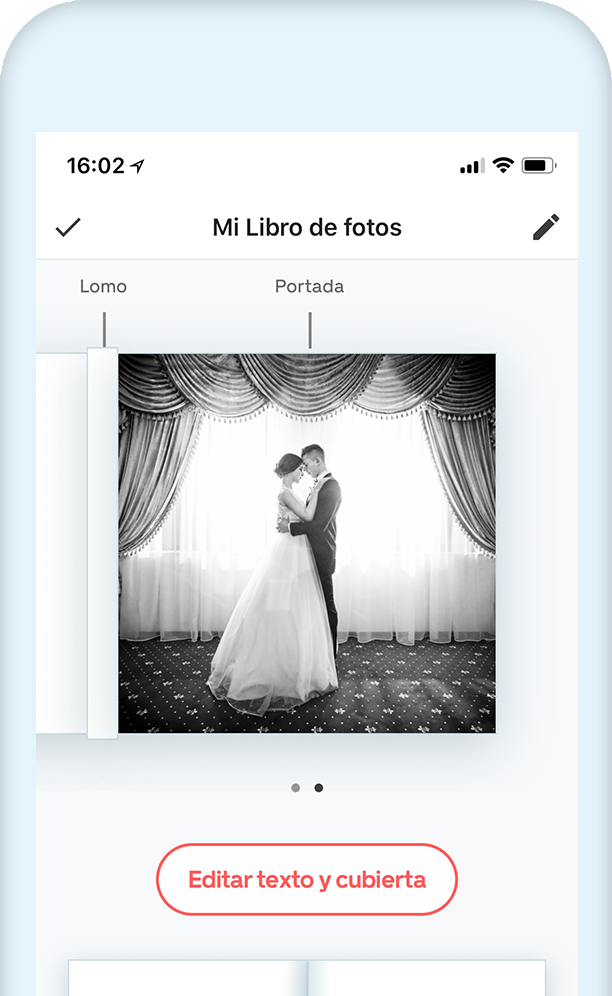Open the left inner page below button
The height and width of the screenshot is (996, 612).
pyautogui.click(x=187, y=978)
